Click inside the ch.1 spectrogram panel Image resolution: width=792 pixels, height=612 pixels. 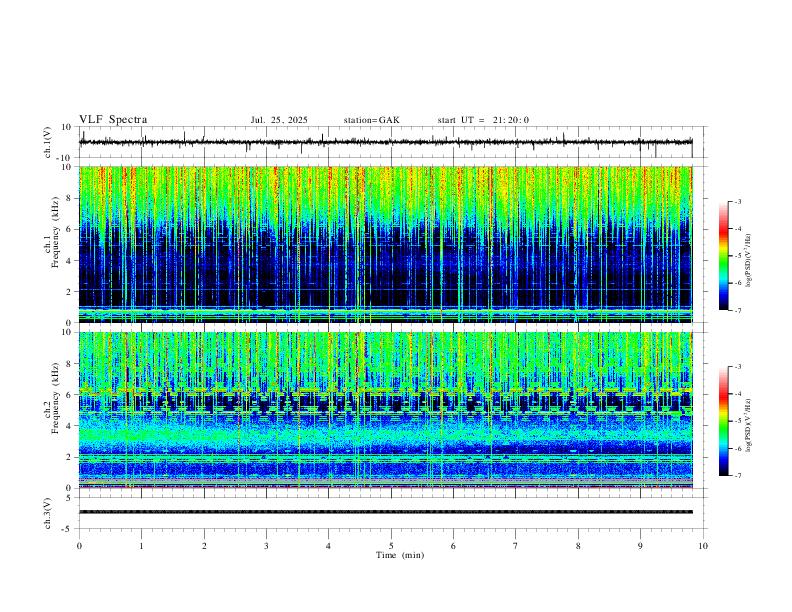point(385,244)
